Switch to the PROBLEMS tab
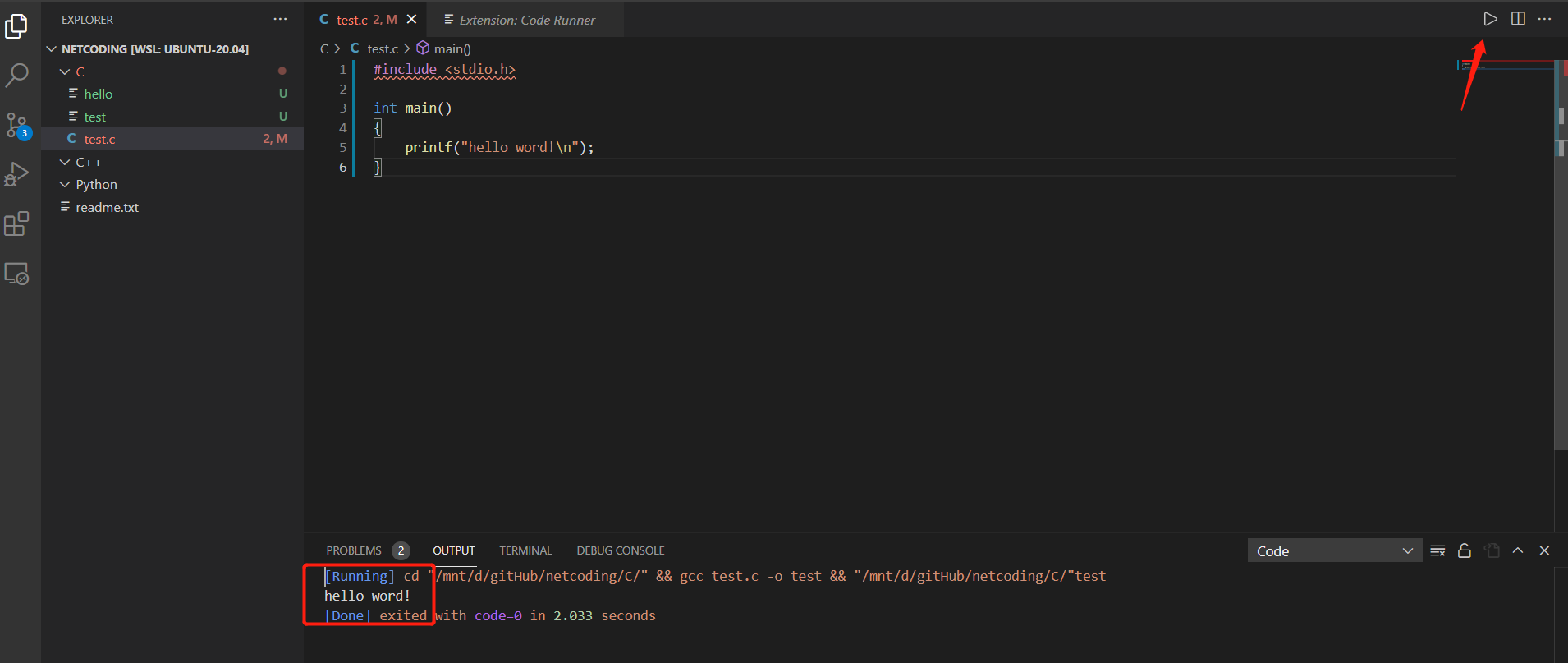Viewport: 1568px width, 663px height. coord(354,550)
